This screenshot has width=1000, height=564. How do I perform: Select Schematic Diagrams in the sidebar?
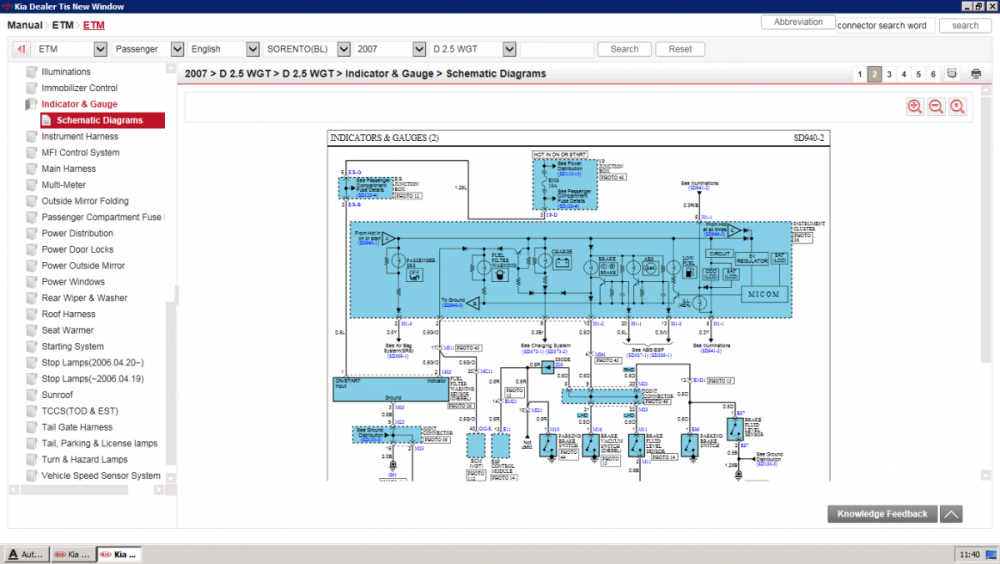[x=100, y=120]
